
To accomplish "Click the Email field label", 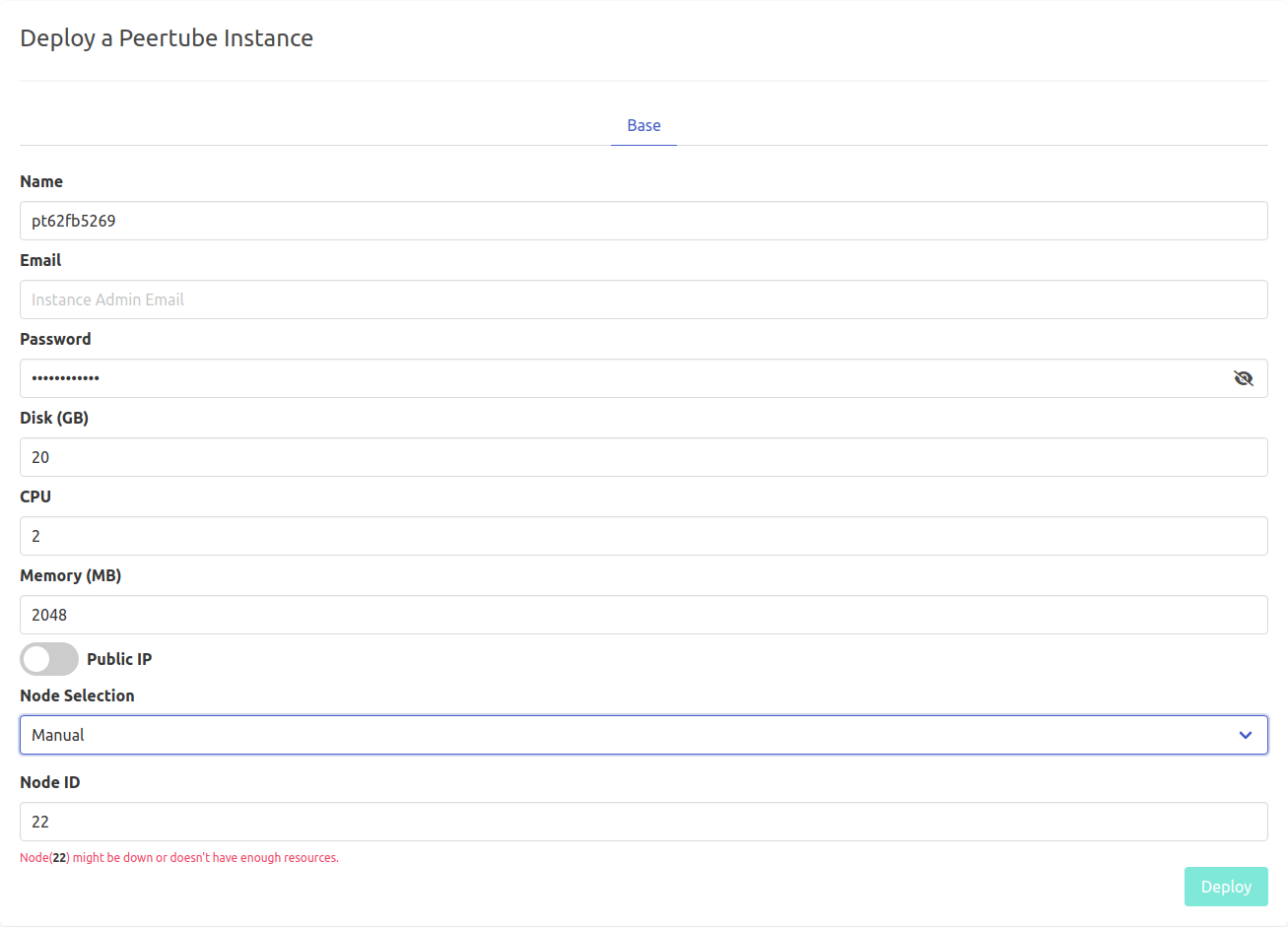I will 40,260.
